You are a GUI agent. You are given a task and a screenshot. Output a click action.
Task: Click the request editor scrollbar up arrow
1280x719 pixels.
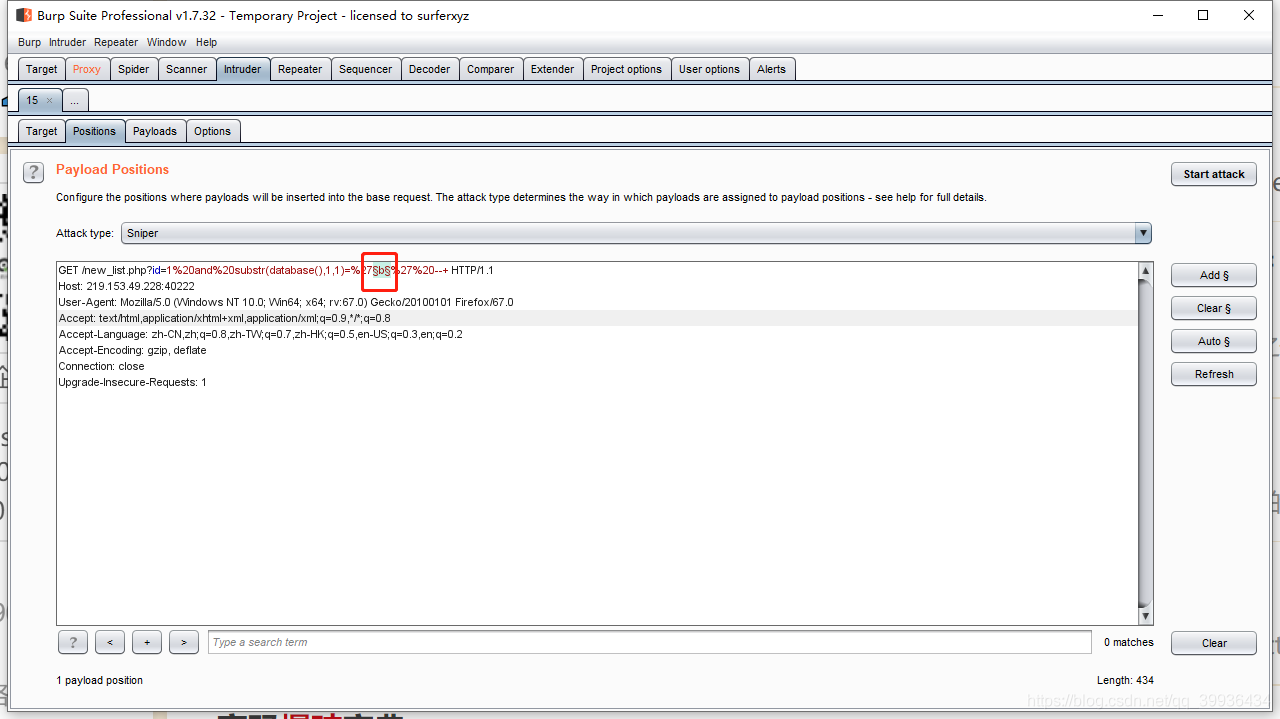[x=1146, y=271]
